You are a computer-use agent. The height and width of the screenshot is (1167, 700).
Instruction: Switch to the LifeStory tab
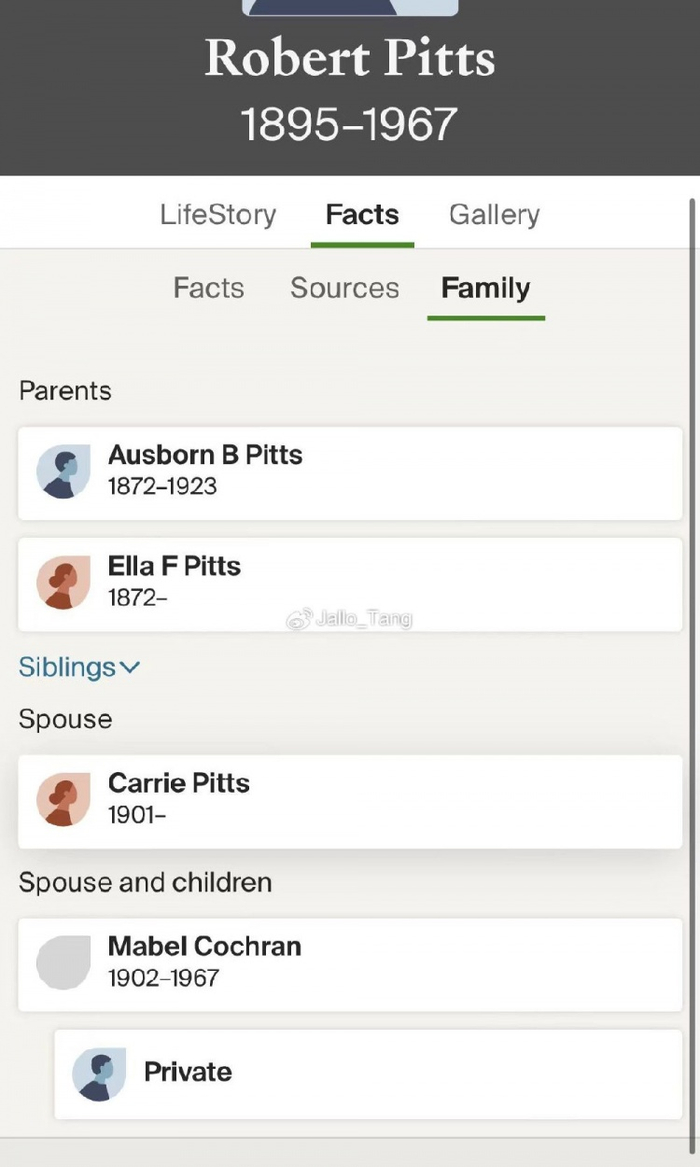pos(218,215)
